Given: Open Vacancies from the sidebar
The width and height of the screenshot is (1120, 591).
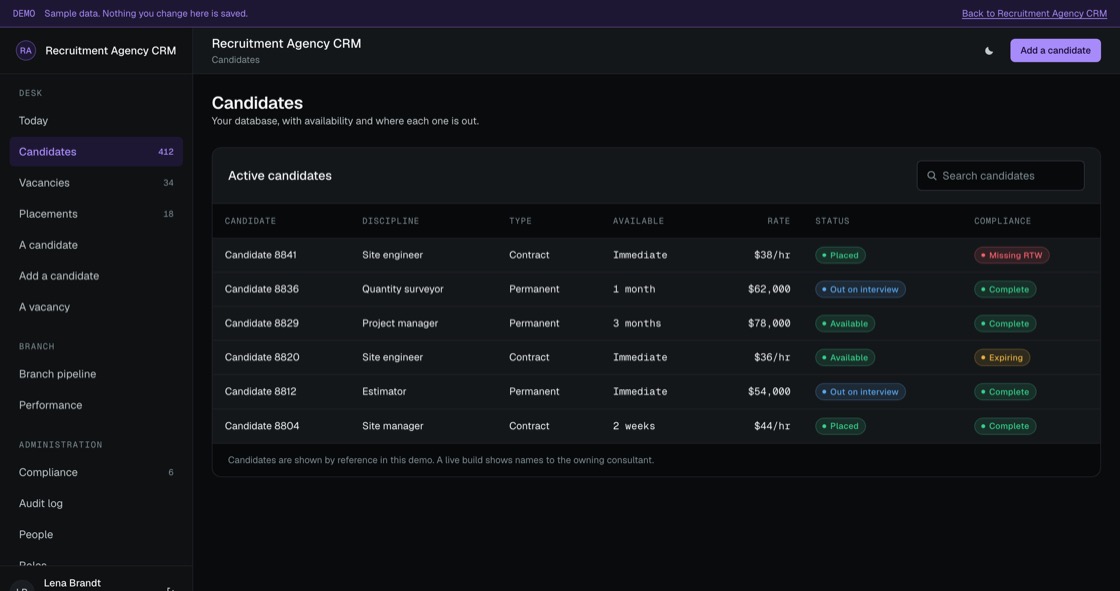Looking at the screenshot, I should tap(96, 183).
